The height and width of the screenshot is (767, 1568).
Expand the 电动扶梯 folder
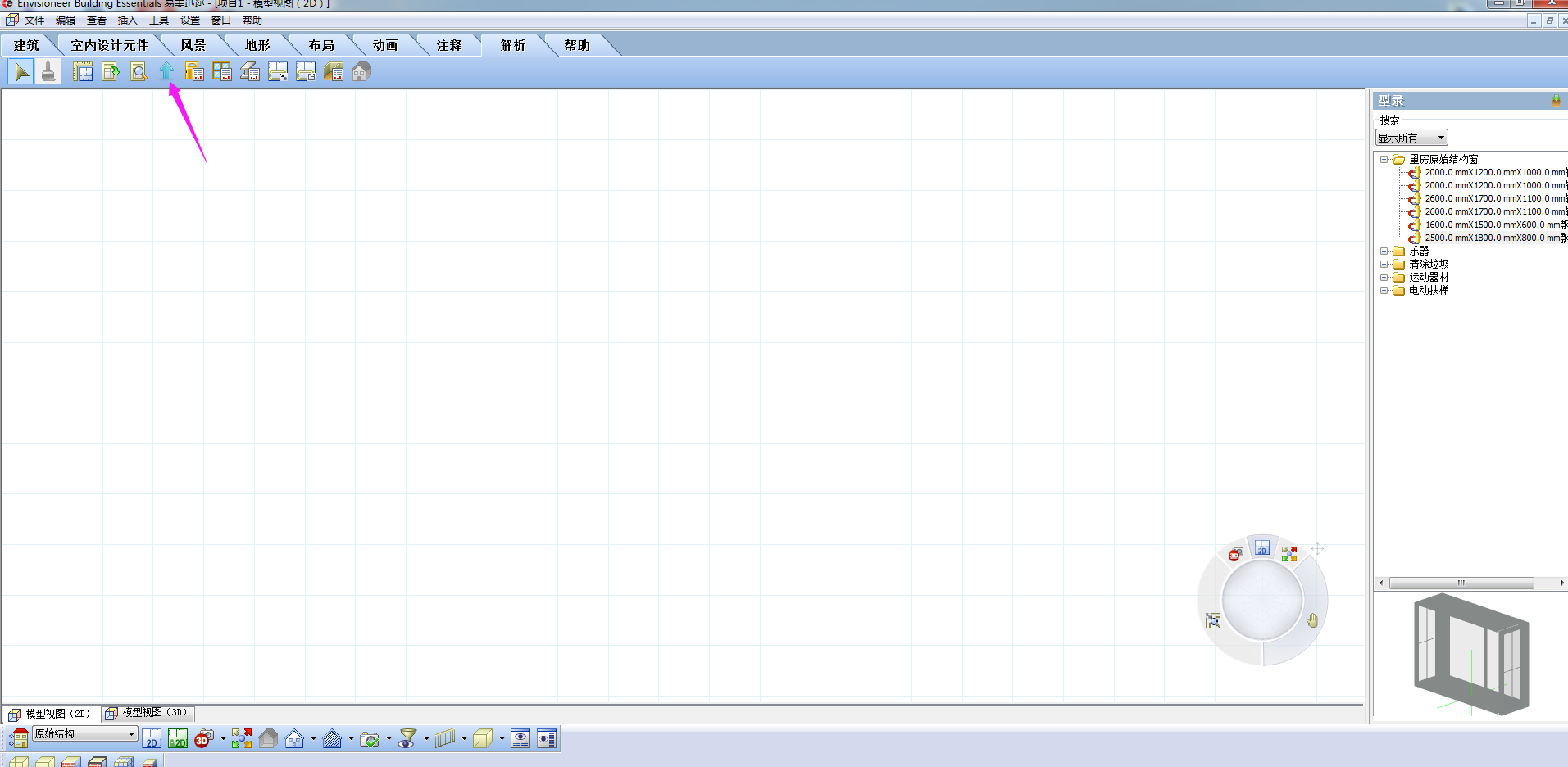coord(1384,291)
